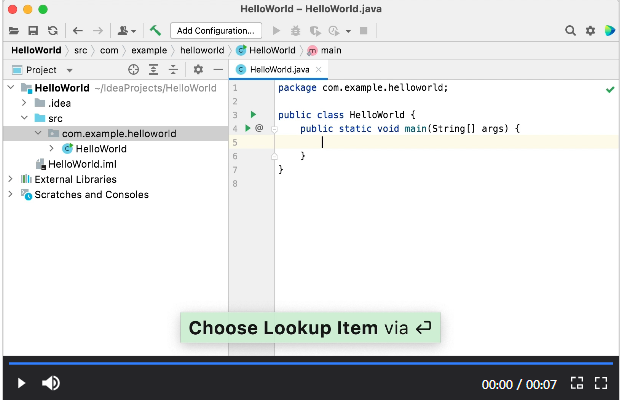This screenshot has height=400, width=621.
Task: Click the fold end marker on line 6
Action: pyautogui.click(x=274, y=156)
